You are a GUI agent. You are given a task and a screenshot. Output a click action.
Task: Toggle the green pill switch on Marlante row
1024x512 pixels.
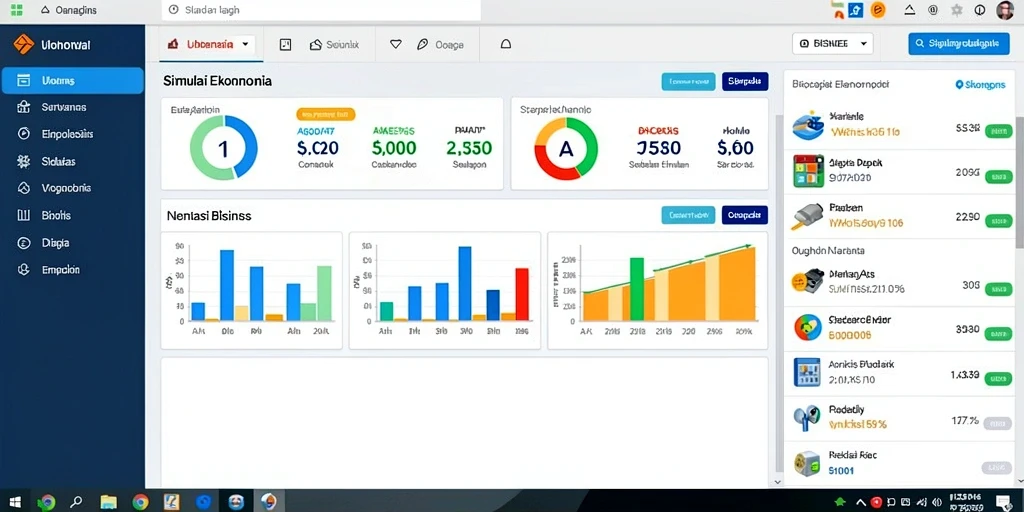click(997, 131)
